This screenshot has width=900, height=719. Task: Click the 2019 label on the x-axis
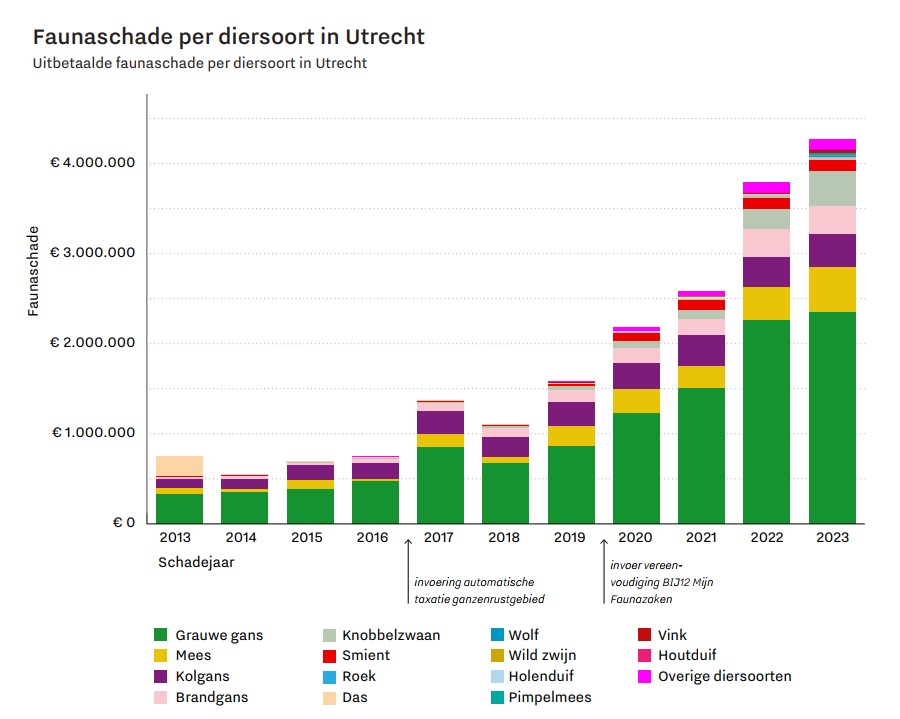570,537
